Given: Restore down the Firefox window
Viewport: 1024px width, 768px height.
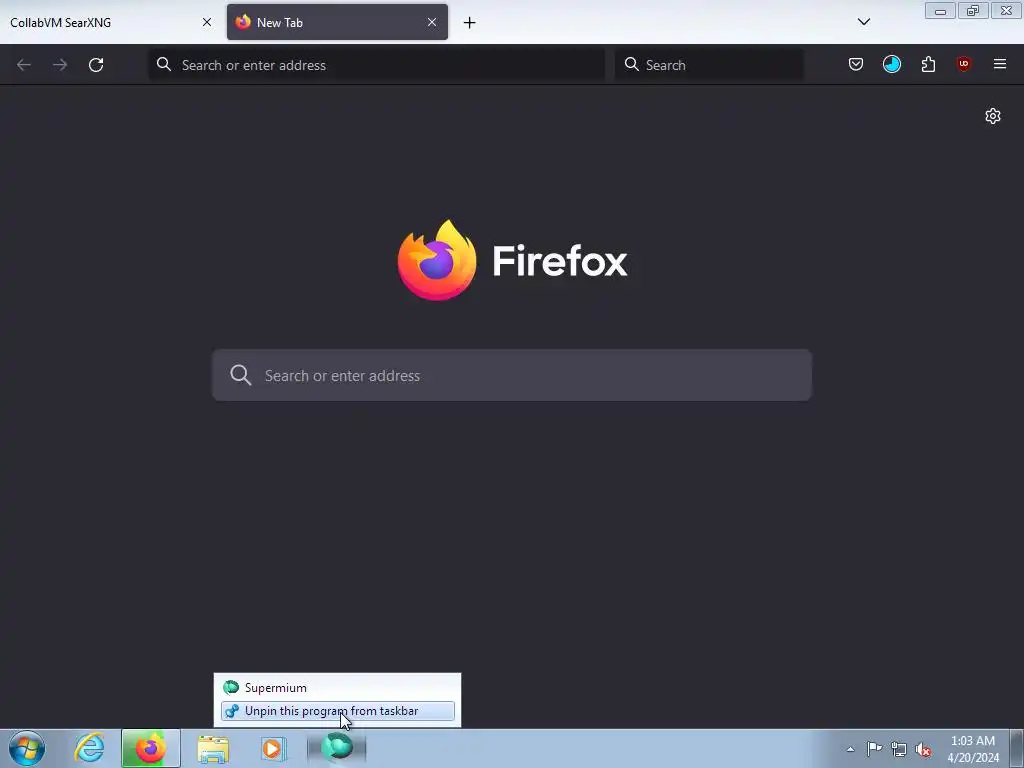Looking at the screenshot, I should click(x=973, y=11).
